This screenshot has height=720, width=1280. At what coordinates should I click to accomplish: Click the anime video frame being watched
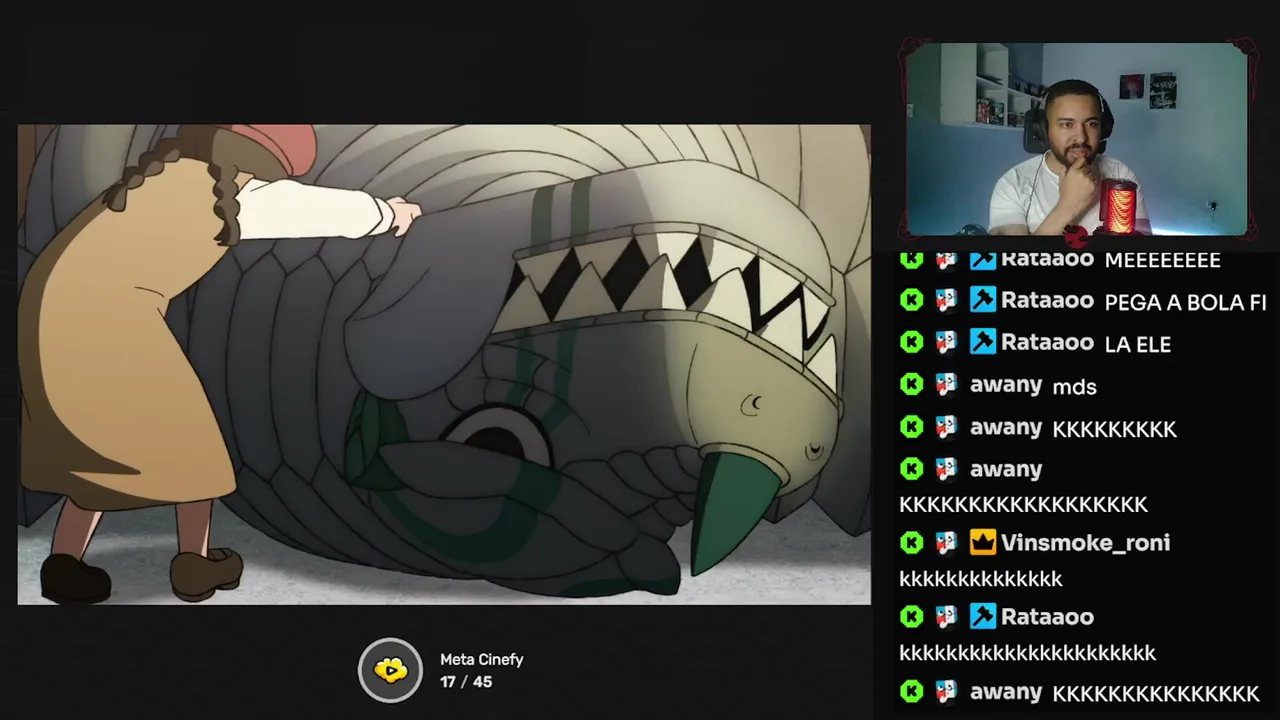(444, 364)
